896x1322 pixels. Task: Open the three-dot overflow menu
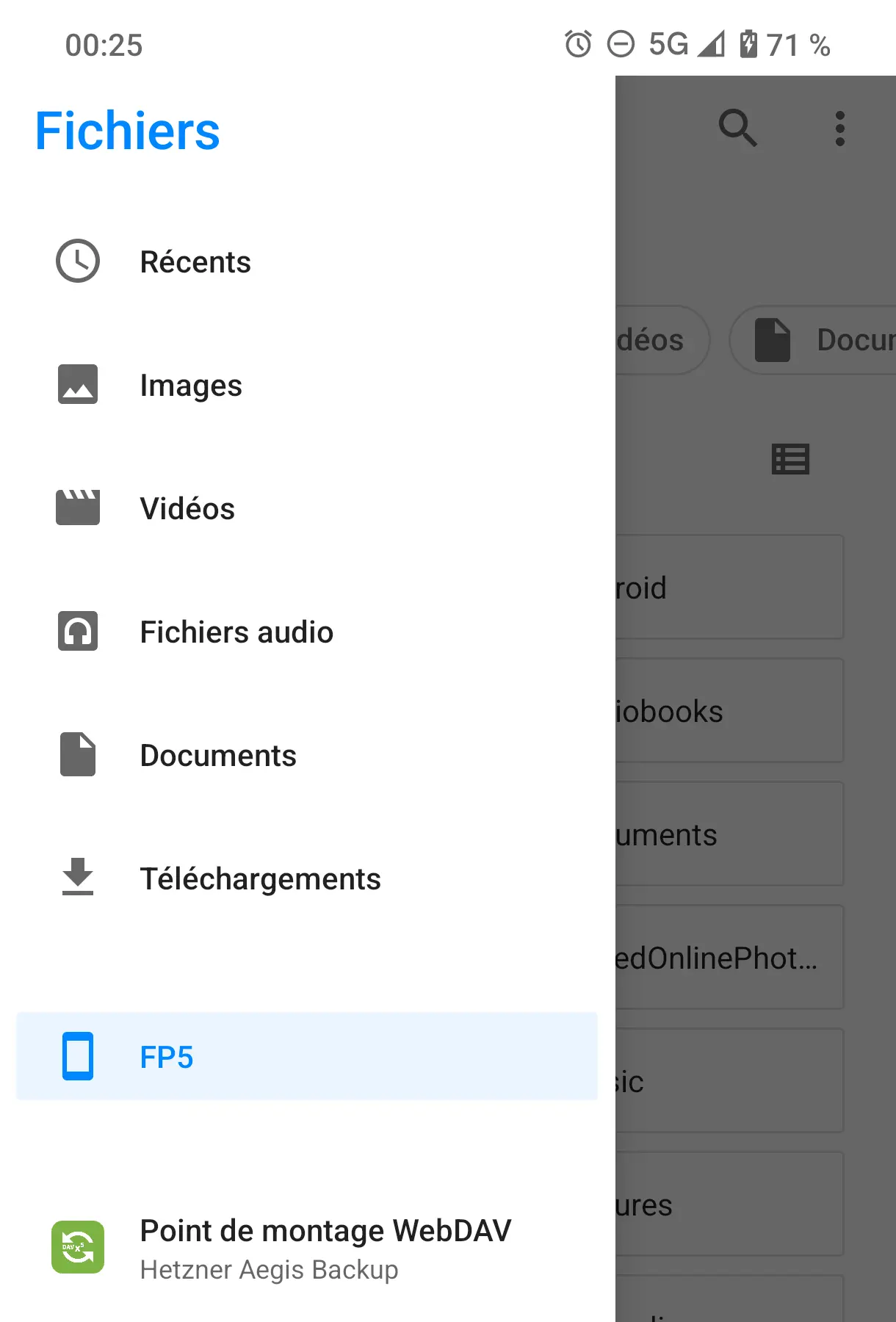point(840,129)
